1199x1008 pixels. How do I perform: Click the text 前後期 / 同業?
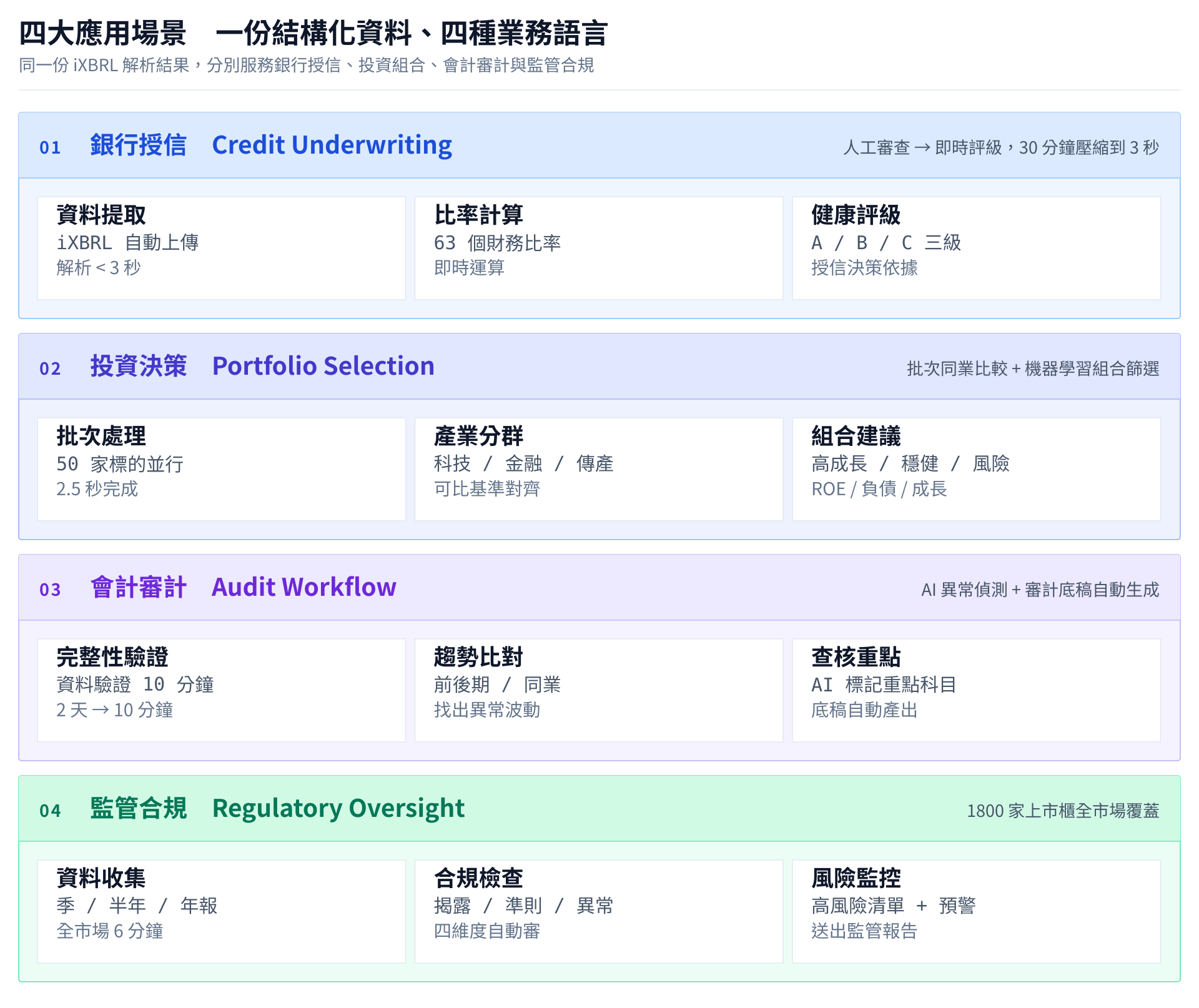[x=497, y=684]
